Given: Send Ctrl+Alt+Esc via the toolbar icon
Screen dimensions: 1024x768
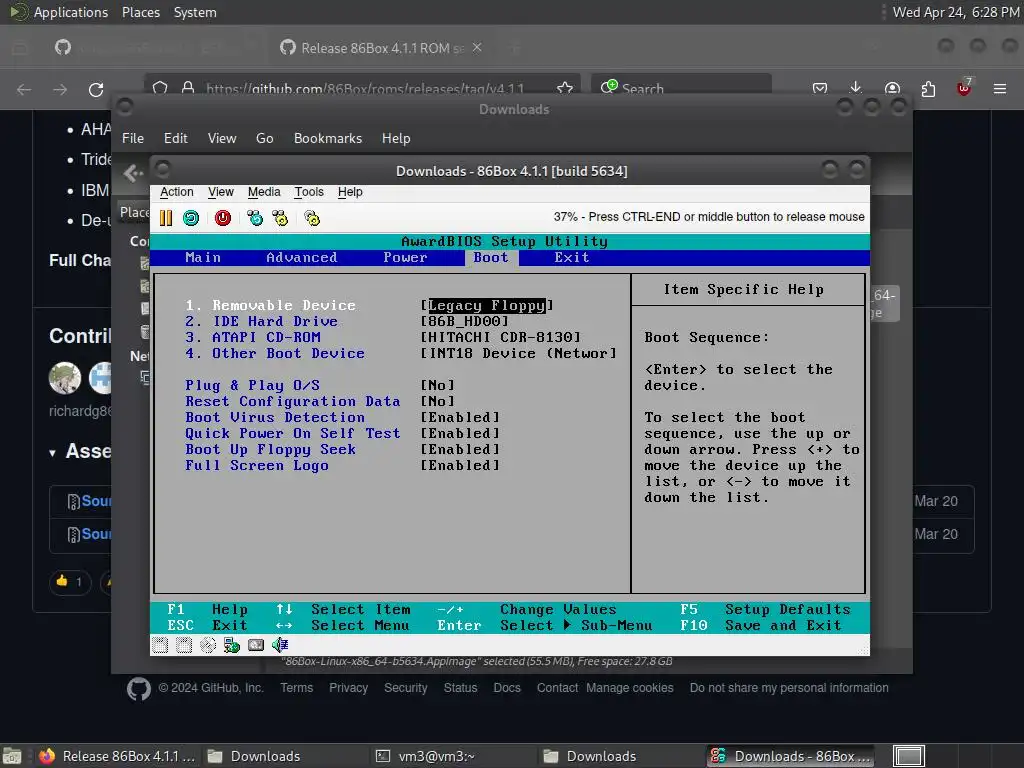Looking at the screenshot, I should (x=280, y=218).
